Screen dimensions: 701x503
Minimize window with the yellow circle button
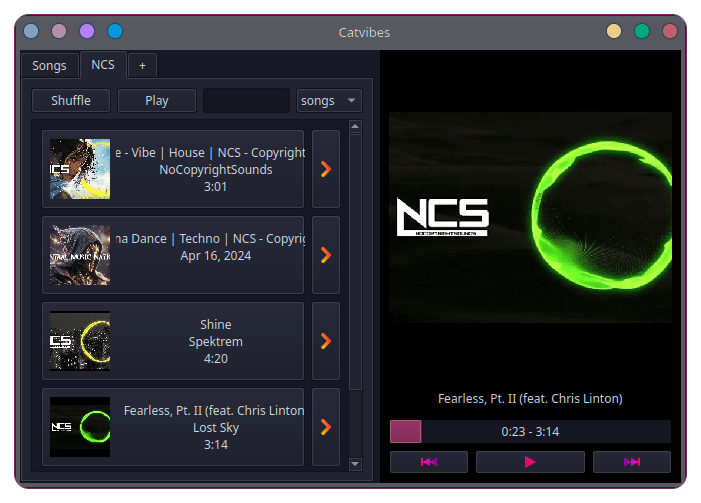614,31
